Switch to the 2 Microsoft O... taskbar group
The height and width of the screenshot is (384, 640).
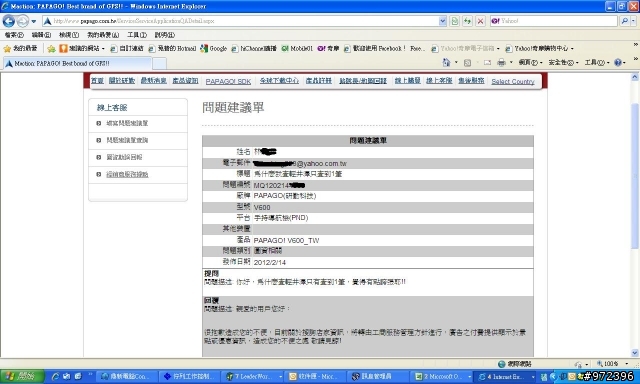point(442,377)
